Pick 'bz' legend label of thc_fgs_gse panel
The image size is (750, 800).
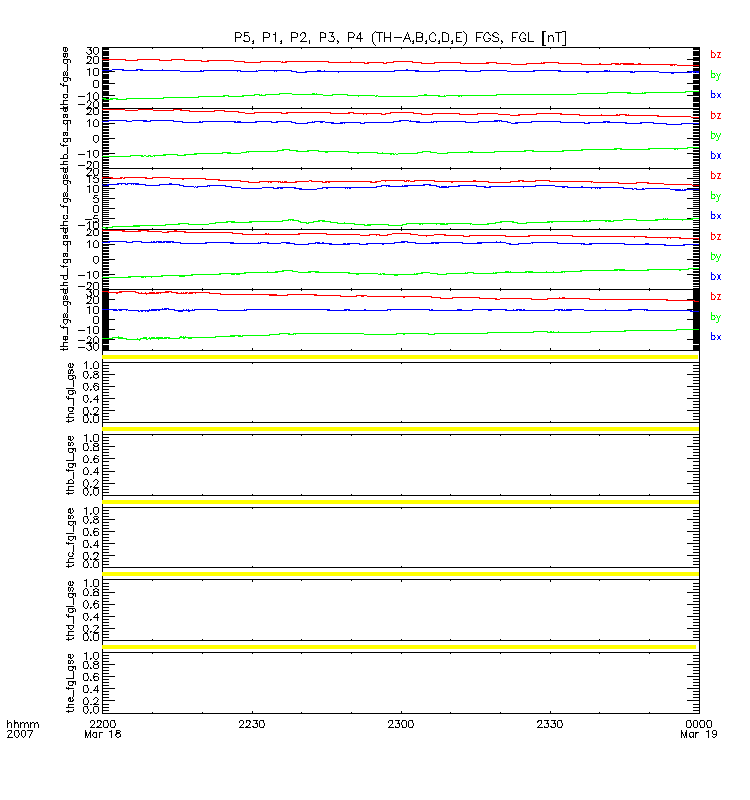[x=715, y=176]
